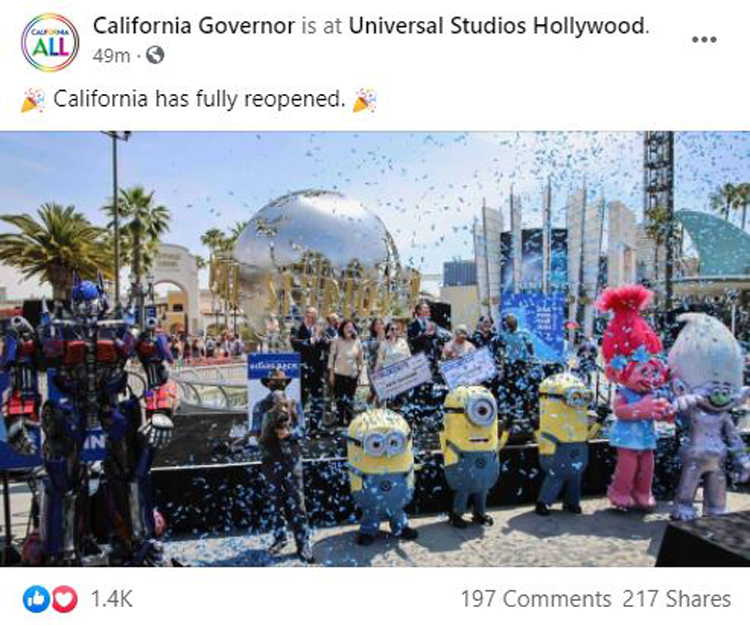This screenshot has width=750, height=625.
Task: Show the 1.4K reactions list
Action: pyautogui.click(x=111, y=599)
